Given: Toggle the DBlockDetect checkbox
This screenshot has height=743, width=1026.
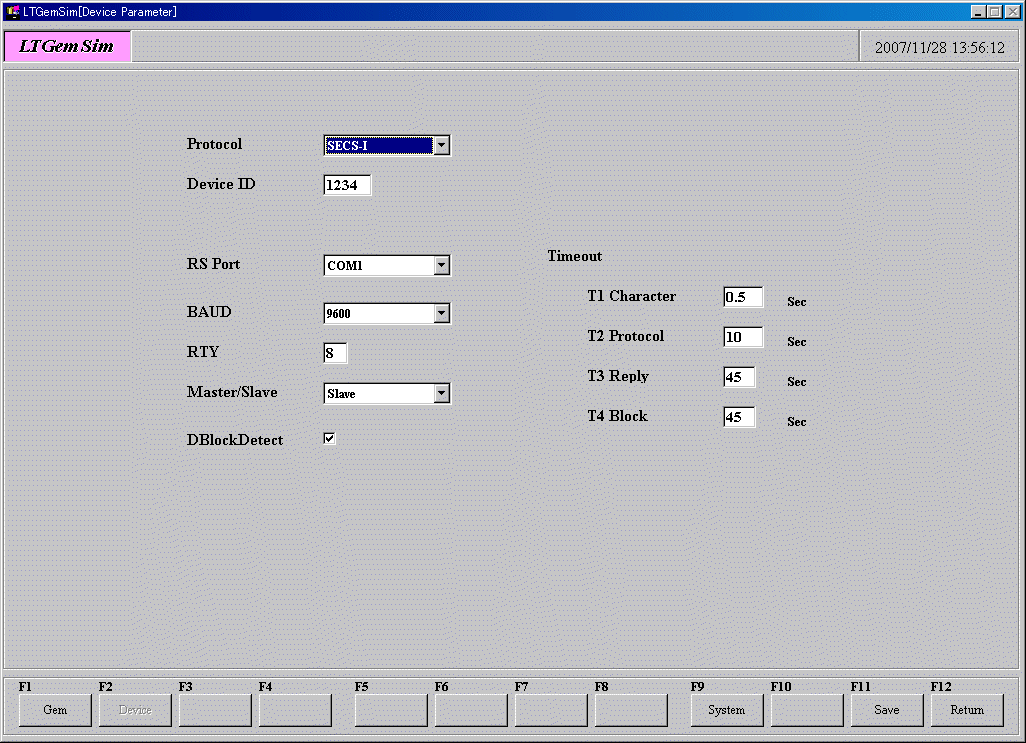Looking at the screenshot, I should pos(329,438).
